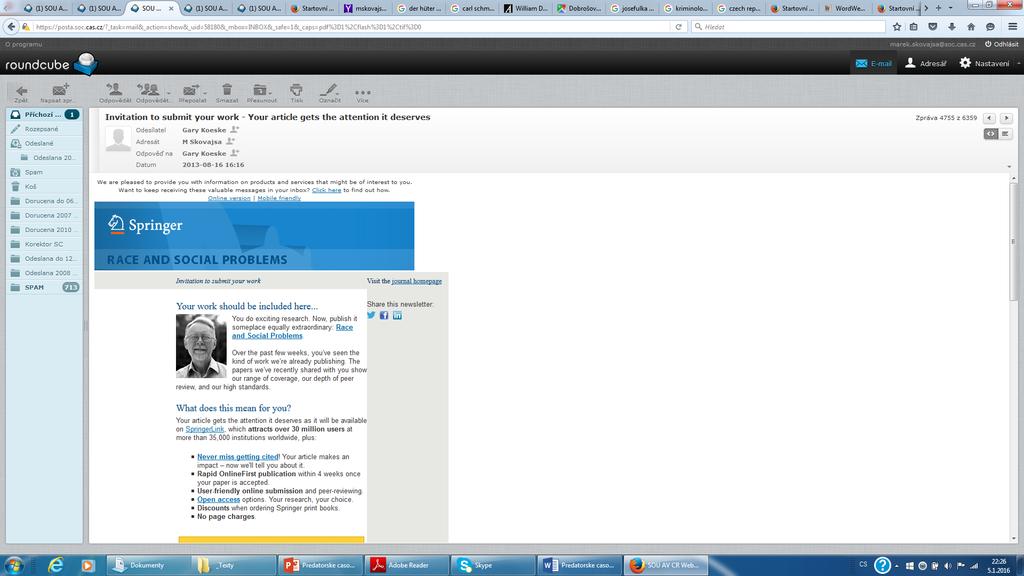
Task: Open Nastavení settings
Action: (x=984, y=63)
